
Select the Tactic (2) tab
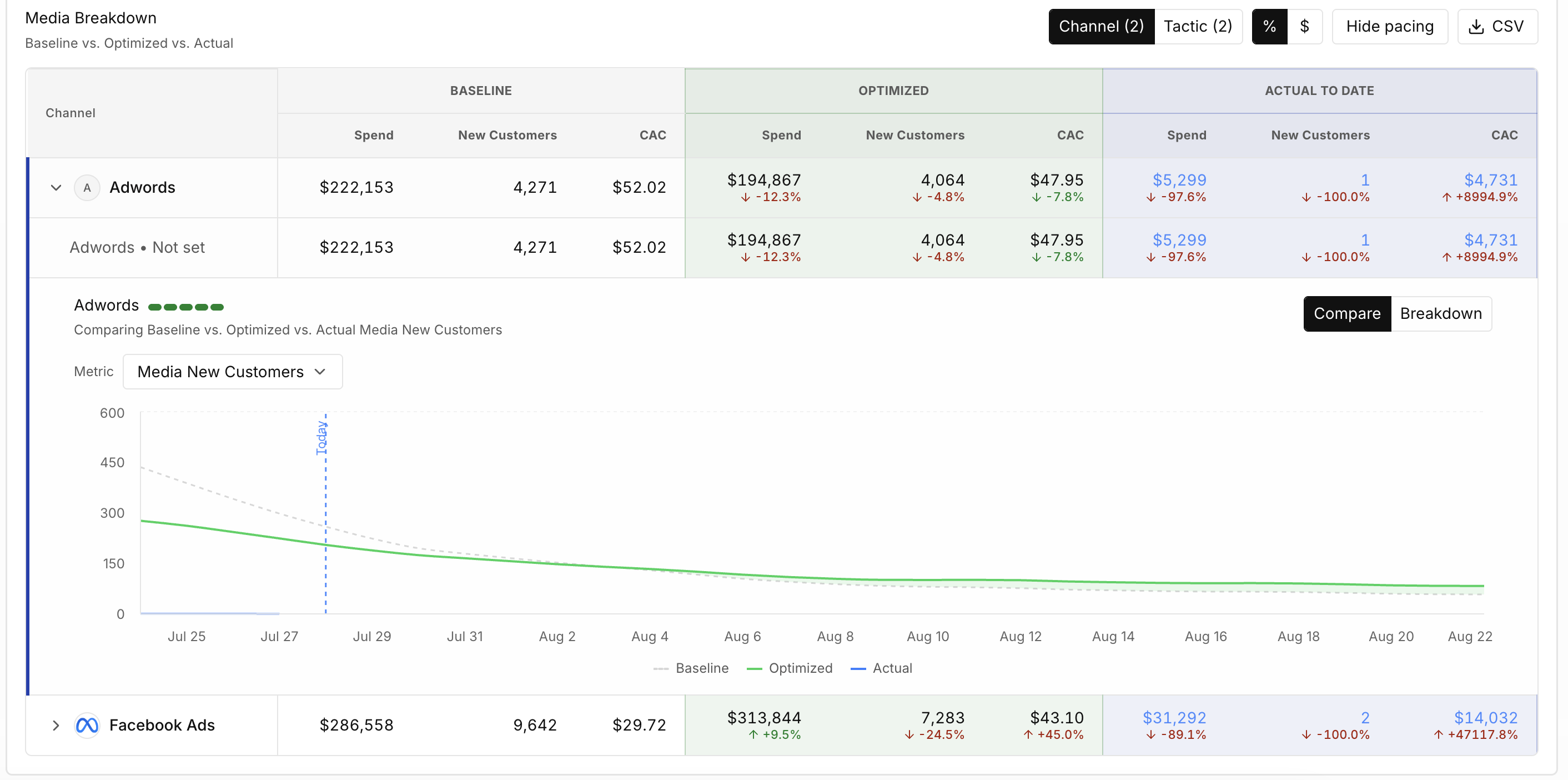(1198, 27)
